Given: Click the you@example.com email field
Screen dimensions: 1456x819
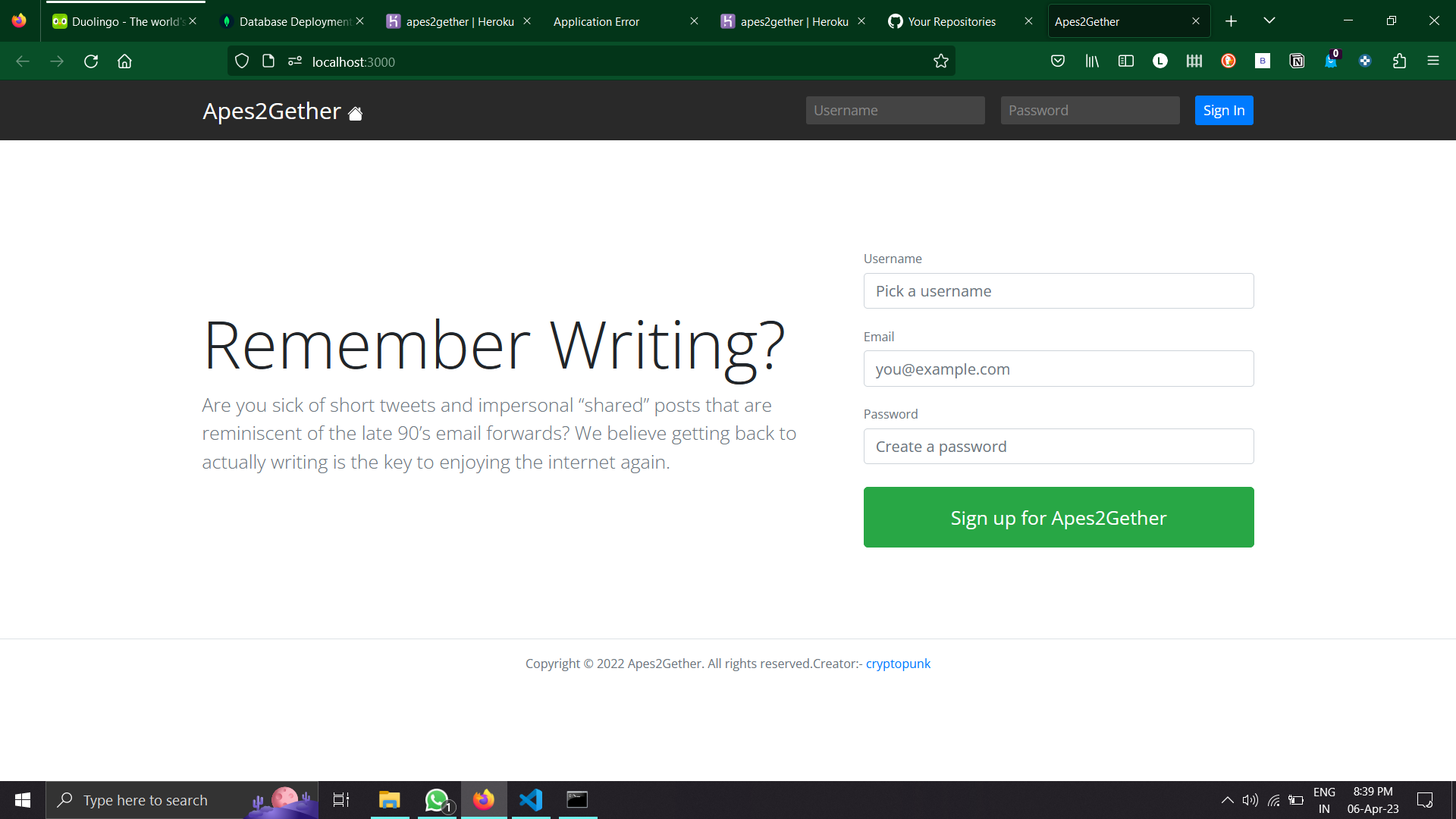Looking at the screenshot, I should pyautogui.click(x=1058, y=369).
